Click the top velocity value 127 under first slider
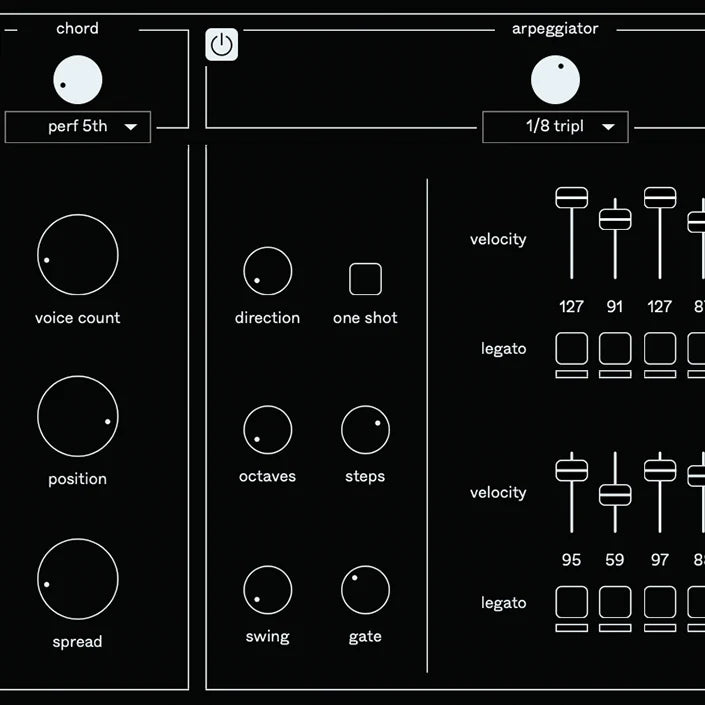Image resolution: width=705 pixels, height=705 pixels. 571,306
